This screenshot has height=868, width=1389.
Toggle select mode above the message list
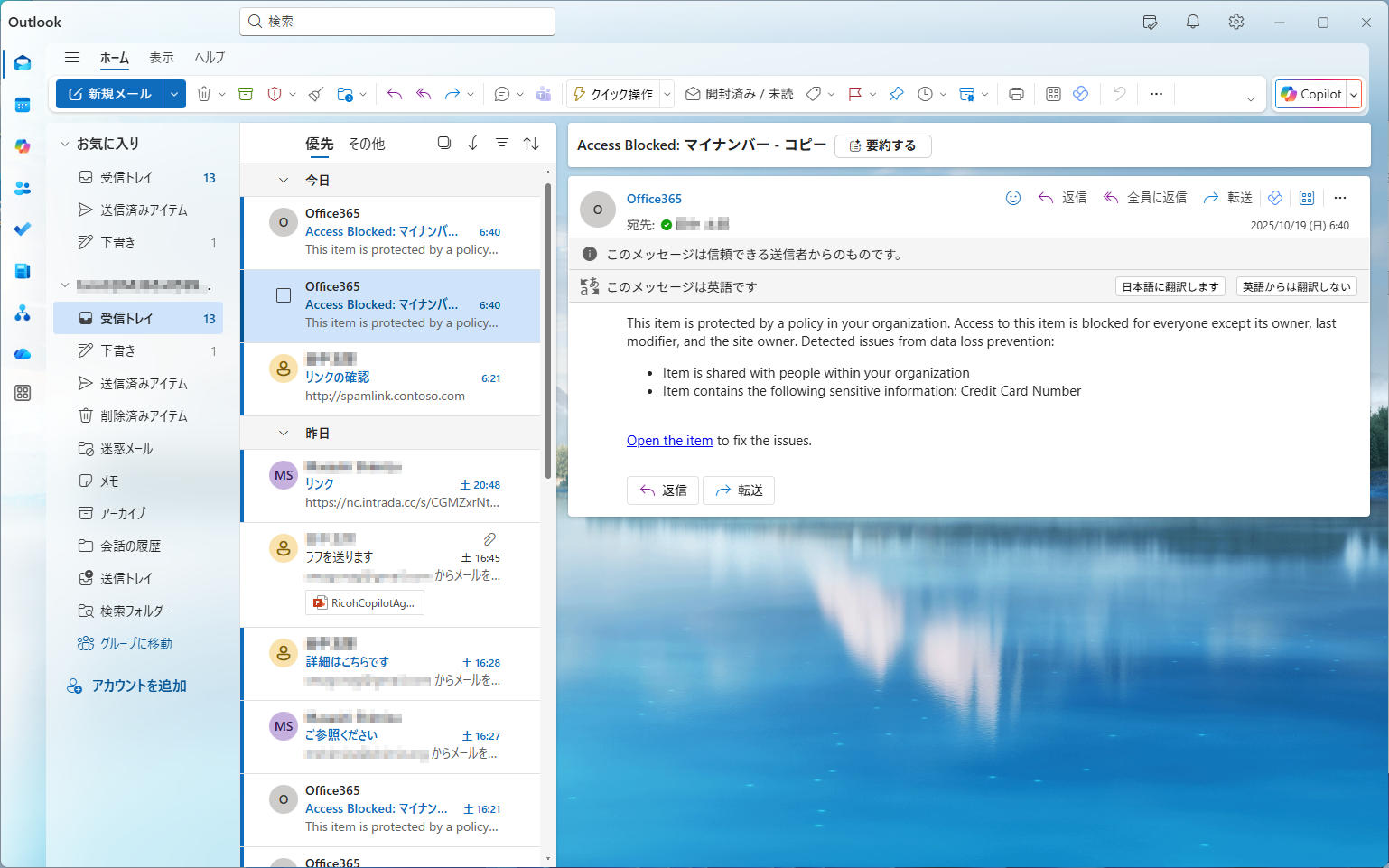pyautogui.click(x=443, y=143)
